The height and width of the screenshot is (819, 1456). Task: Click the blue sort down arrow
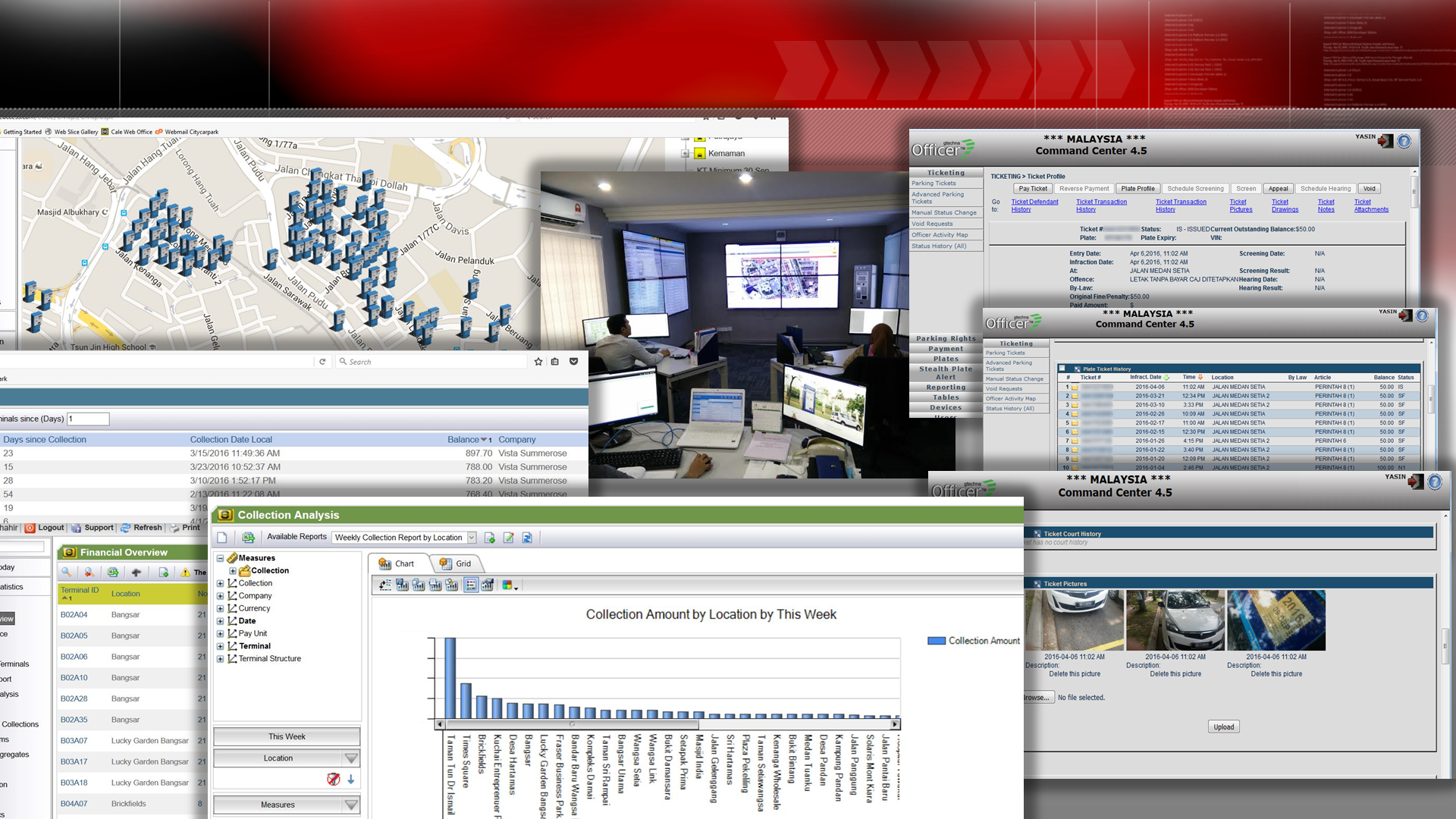351,779
